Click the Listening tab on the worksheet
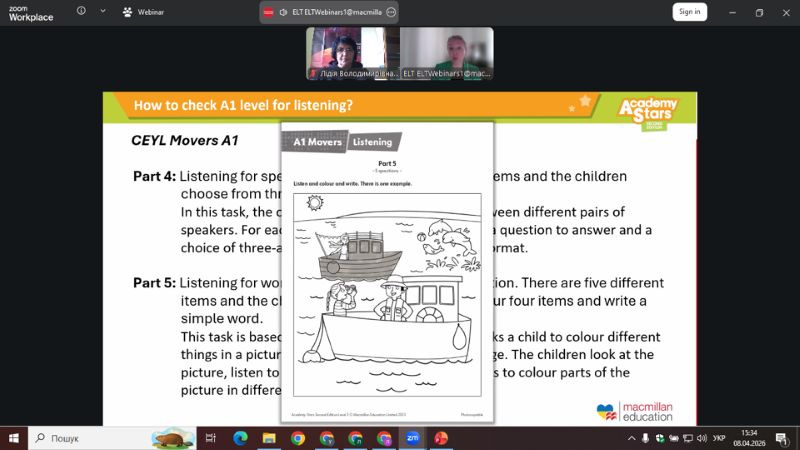Screen dimensions: 800x450 tap(372, 142)
